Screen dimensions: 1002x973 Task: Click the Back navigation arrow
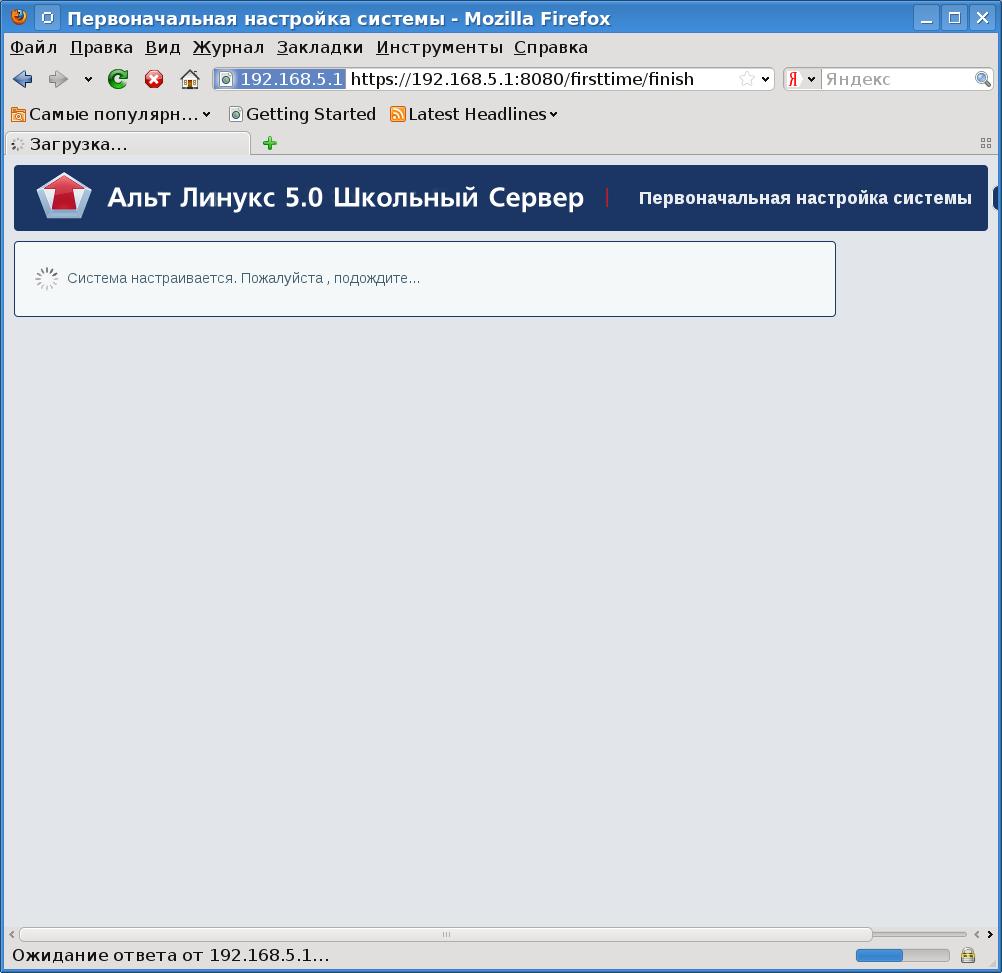22,79
